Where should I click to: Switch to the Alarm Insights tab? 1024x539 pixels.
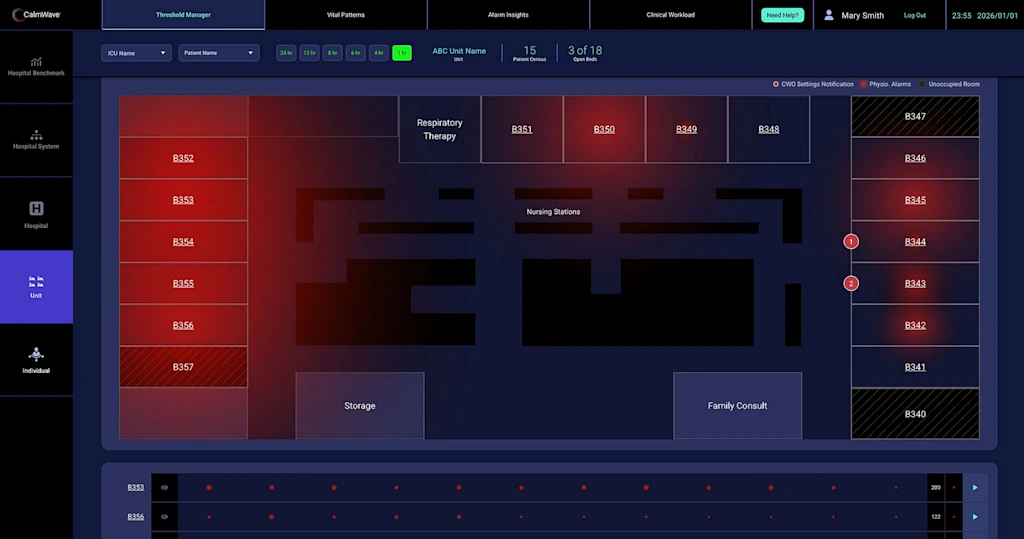tap(508, 15)
